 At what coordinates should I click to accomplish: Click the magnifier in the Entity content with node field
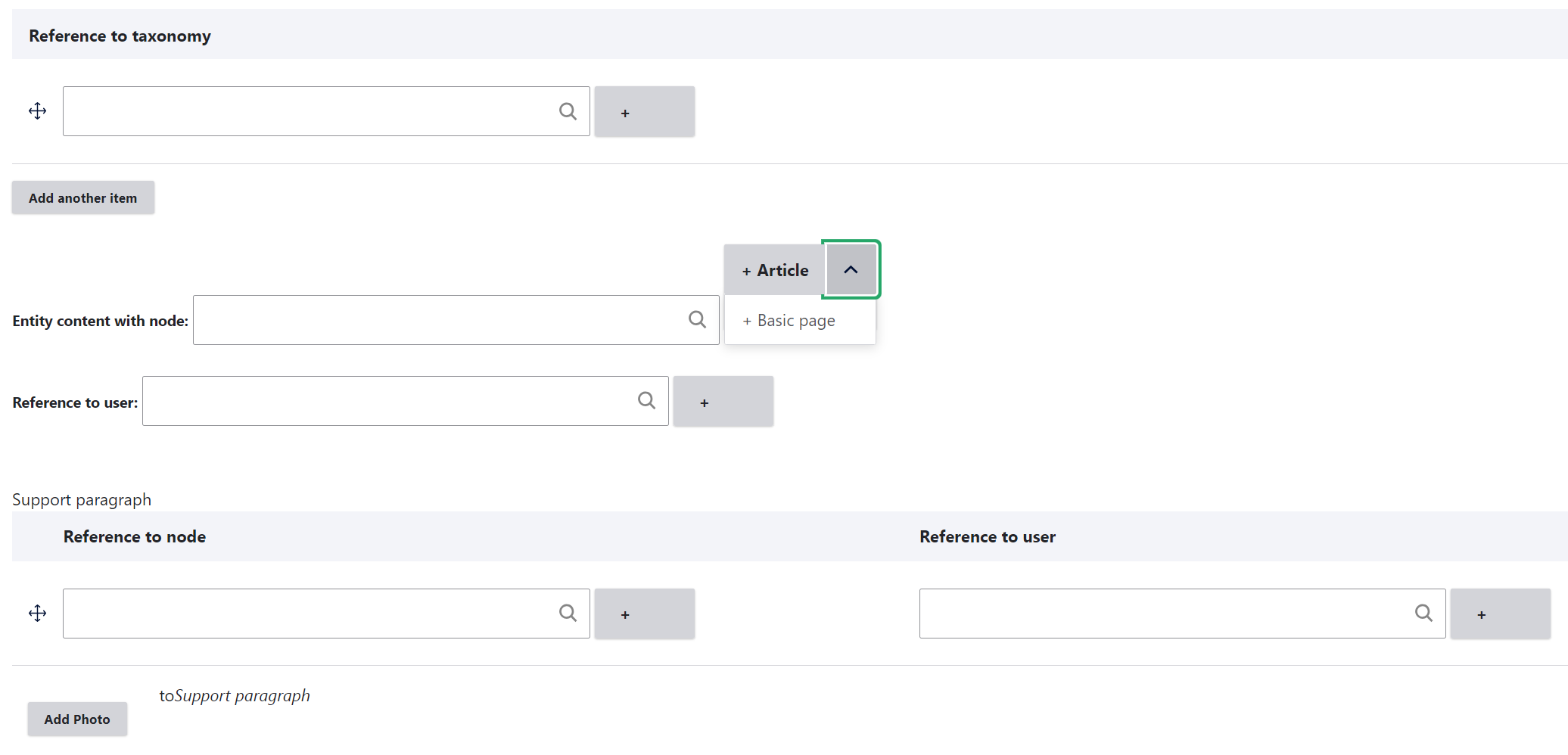697,319
